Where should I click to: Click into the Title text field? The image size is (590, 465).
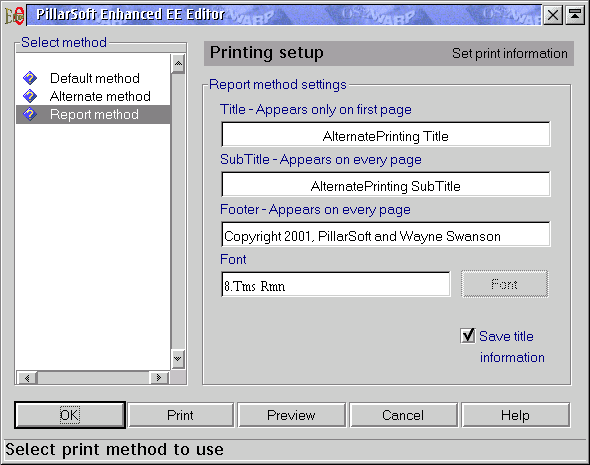click(x=386, y=134)
